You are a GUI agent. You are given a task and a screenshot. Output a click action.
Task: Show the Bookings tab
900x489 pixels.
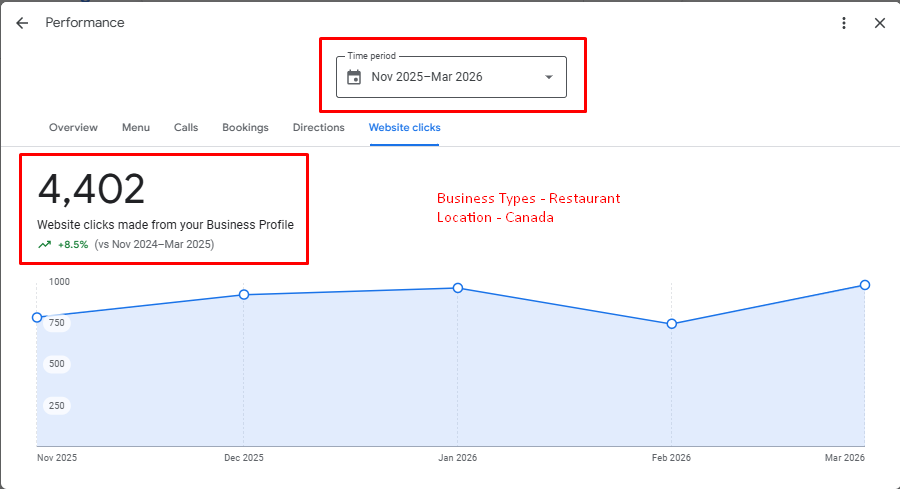point(245,128)
